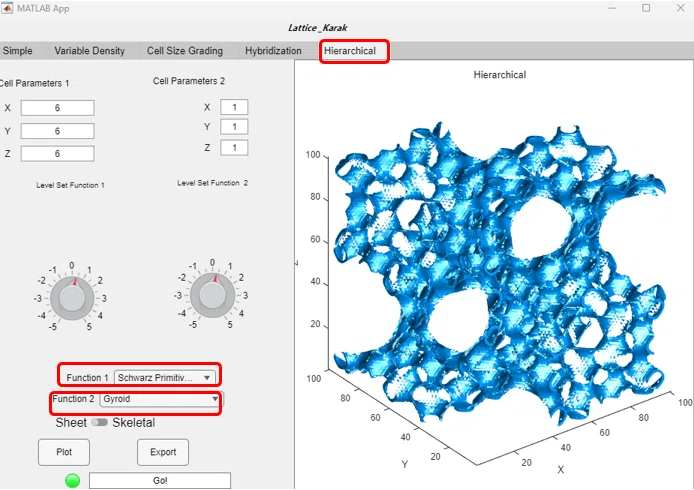Adjust the Level Set Function 1 knob
This screenshot has width=694, height=490.
coord(72,298)
